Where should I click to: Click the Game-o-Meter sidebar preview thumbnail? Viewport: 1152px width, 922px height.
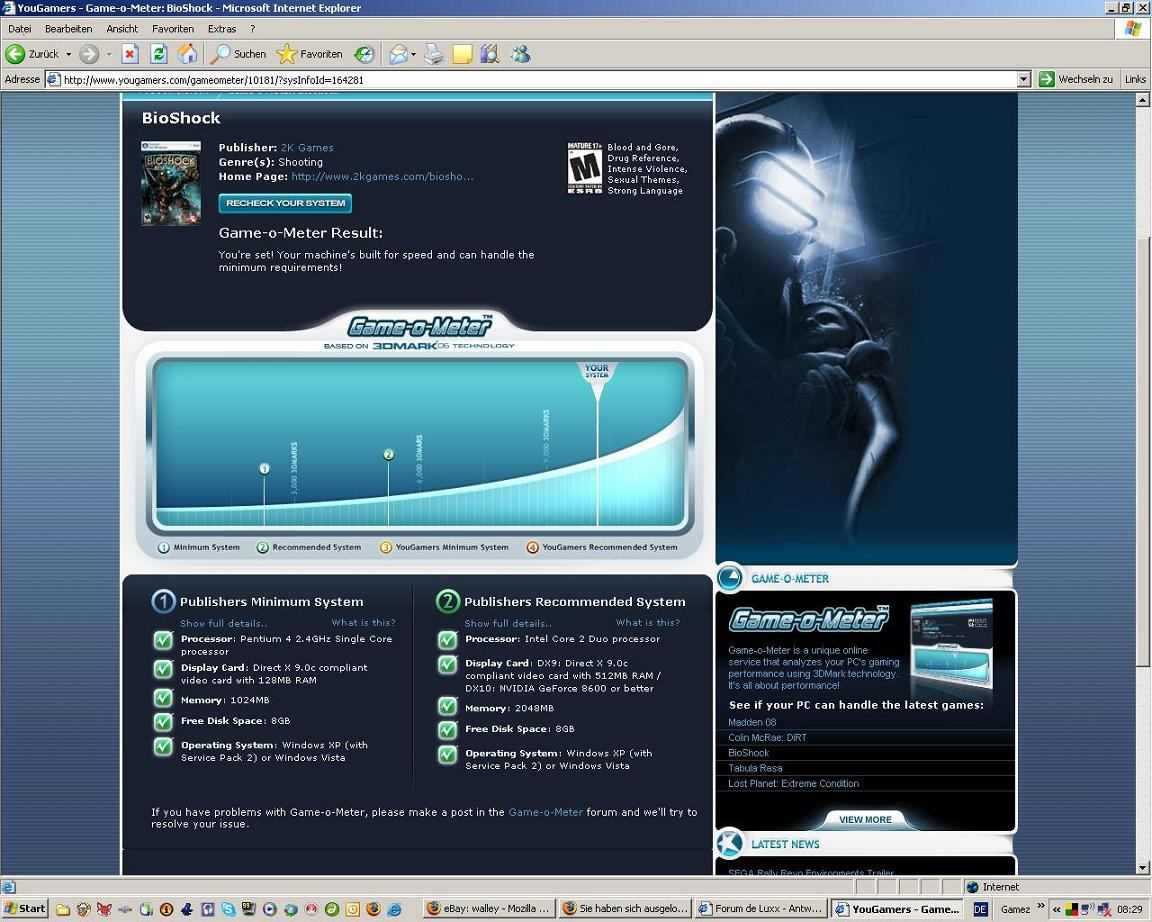click(x=952, y=644)
